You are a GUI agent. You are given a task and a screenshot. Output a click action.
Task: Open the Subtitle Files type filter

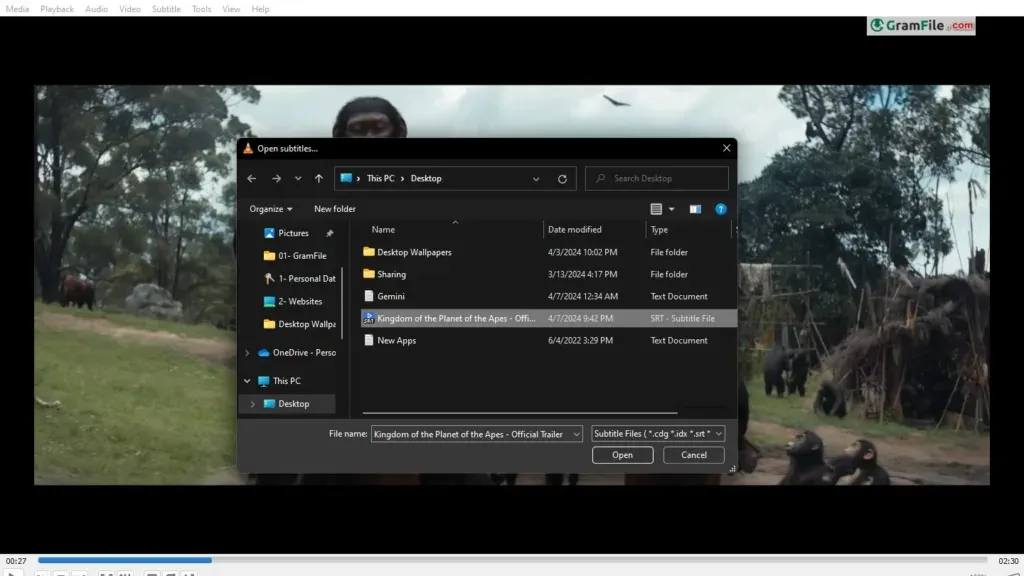pyautogui.click(x=658, y=434)
